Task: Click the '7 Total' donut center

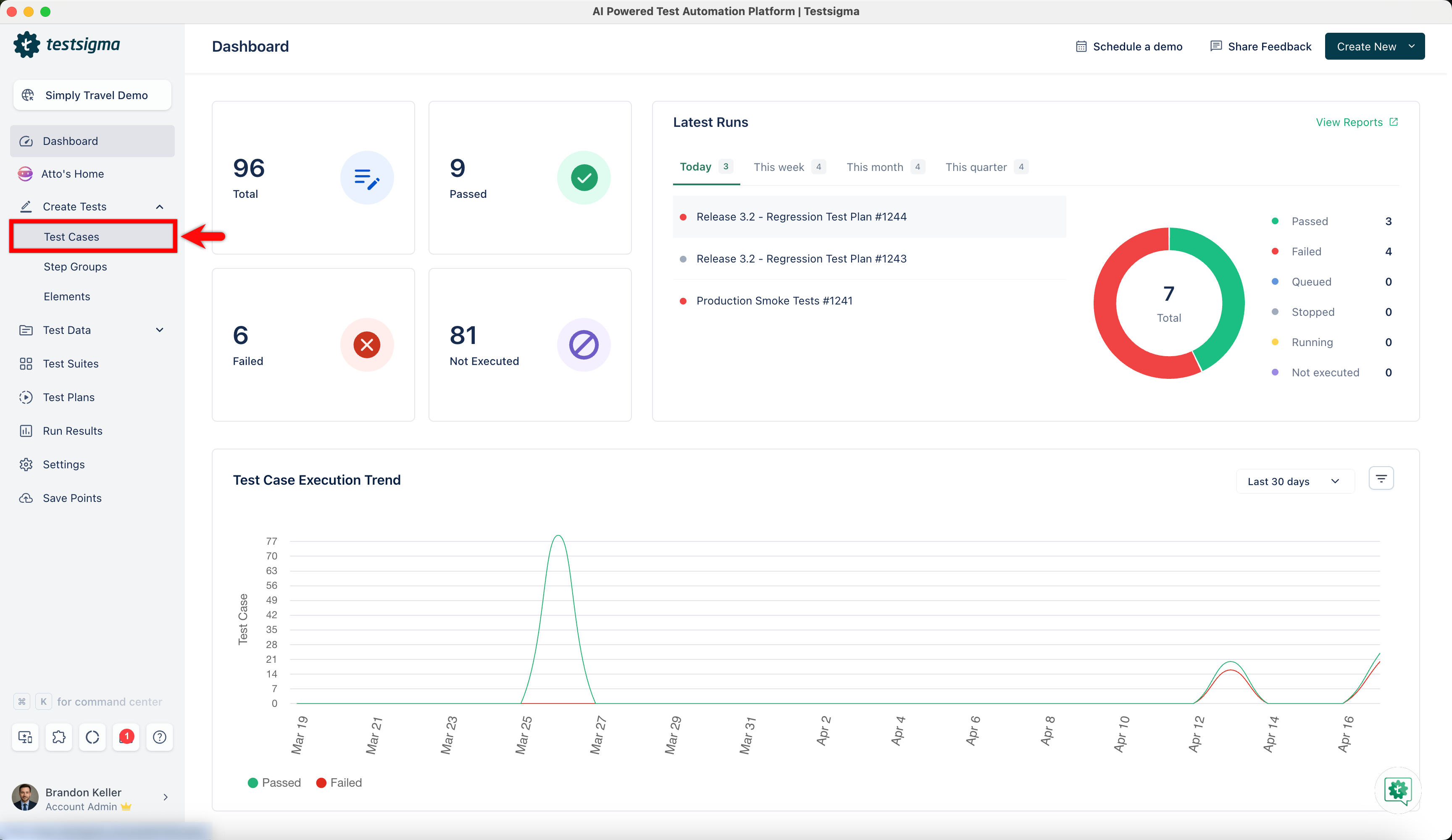Action: 1168,304
